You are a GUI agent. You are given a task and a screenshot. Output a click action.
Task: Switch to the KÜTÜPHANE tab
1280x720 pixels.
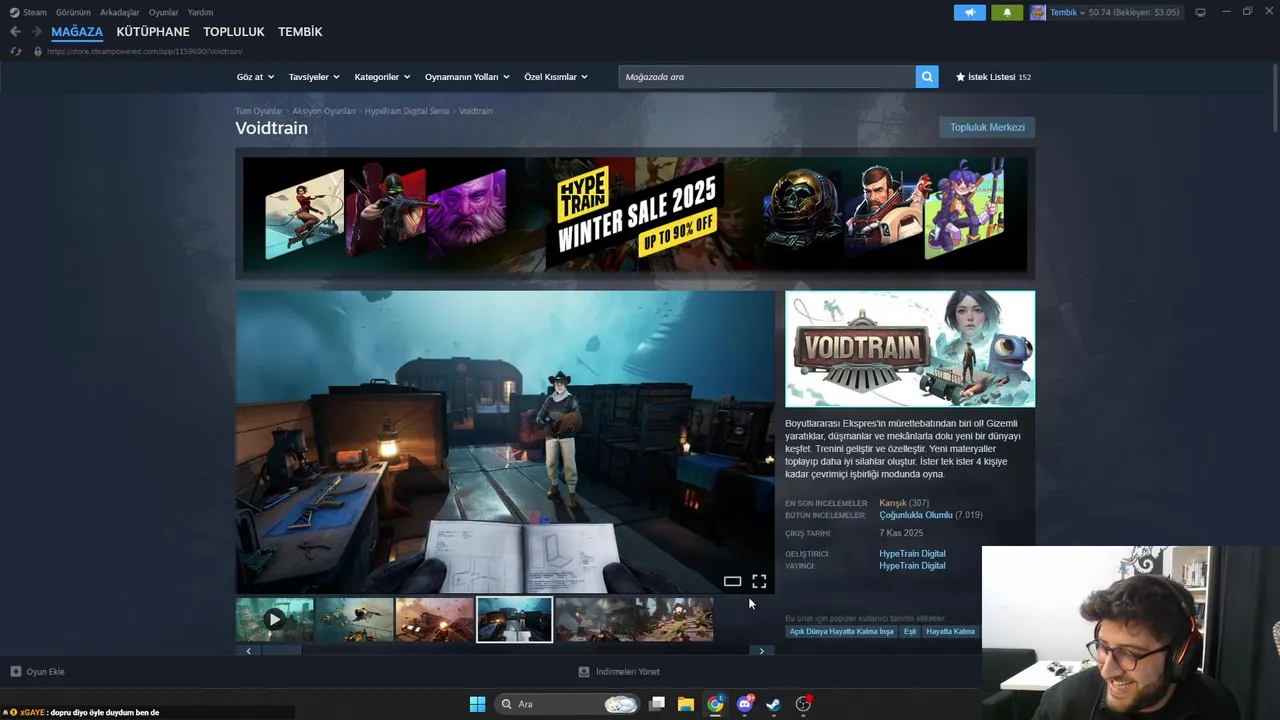pos(153,32)
